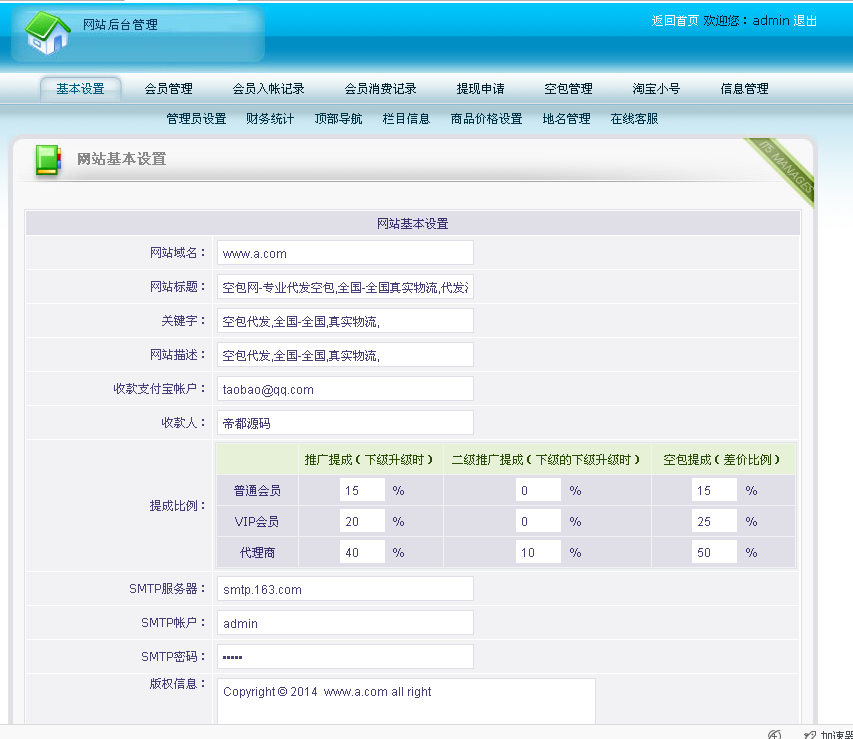Switch to the 提现申请 tab

[480, 89]
